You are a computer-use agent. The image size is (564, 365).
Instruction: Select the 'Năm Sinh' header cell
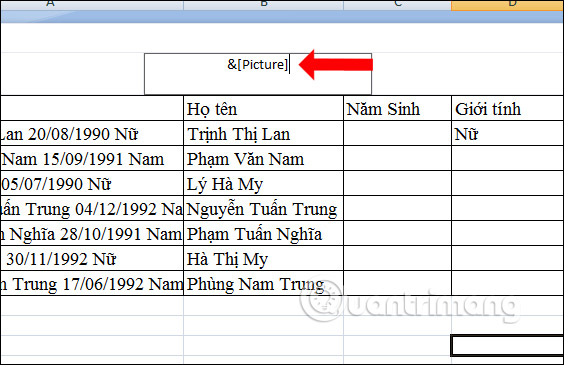coord(397,108)
